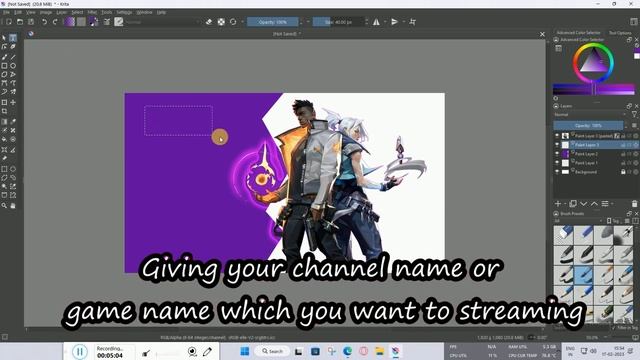Open the brush presets tag dropdown
640x360 pixels.
[x=579, y=221]
